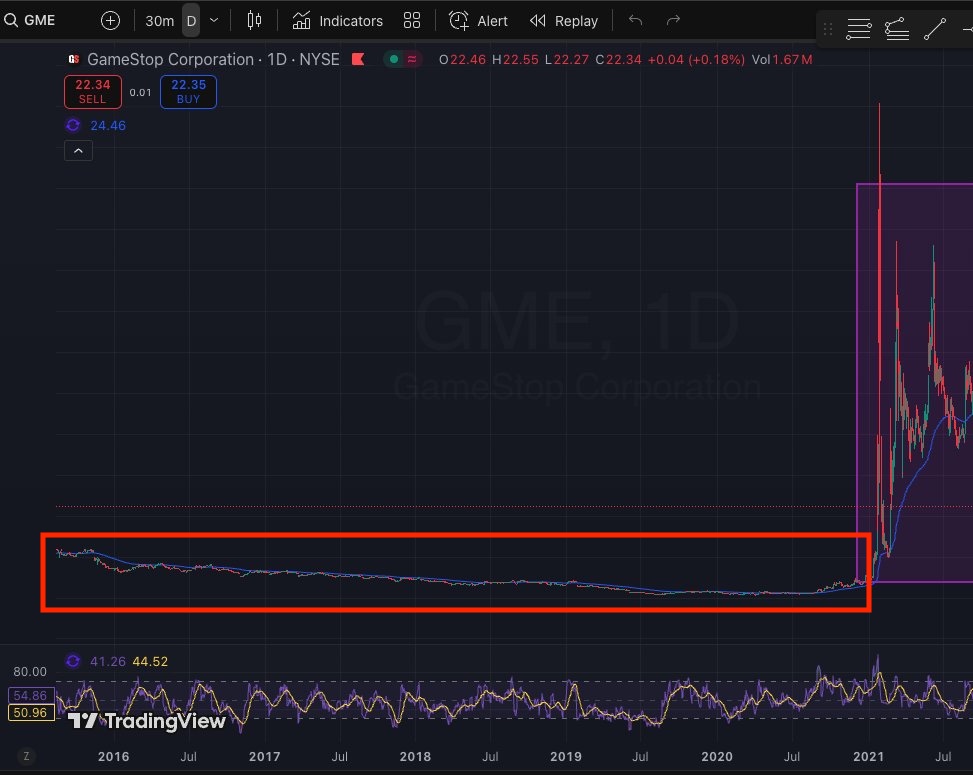Select the trend-based Fib extension tool
This screenshot has width=973, height=775.
click(x=897, y=29)
